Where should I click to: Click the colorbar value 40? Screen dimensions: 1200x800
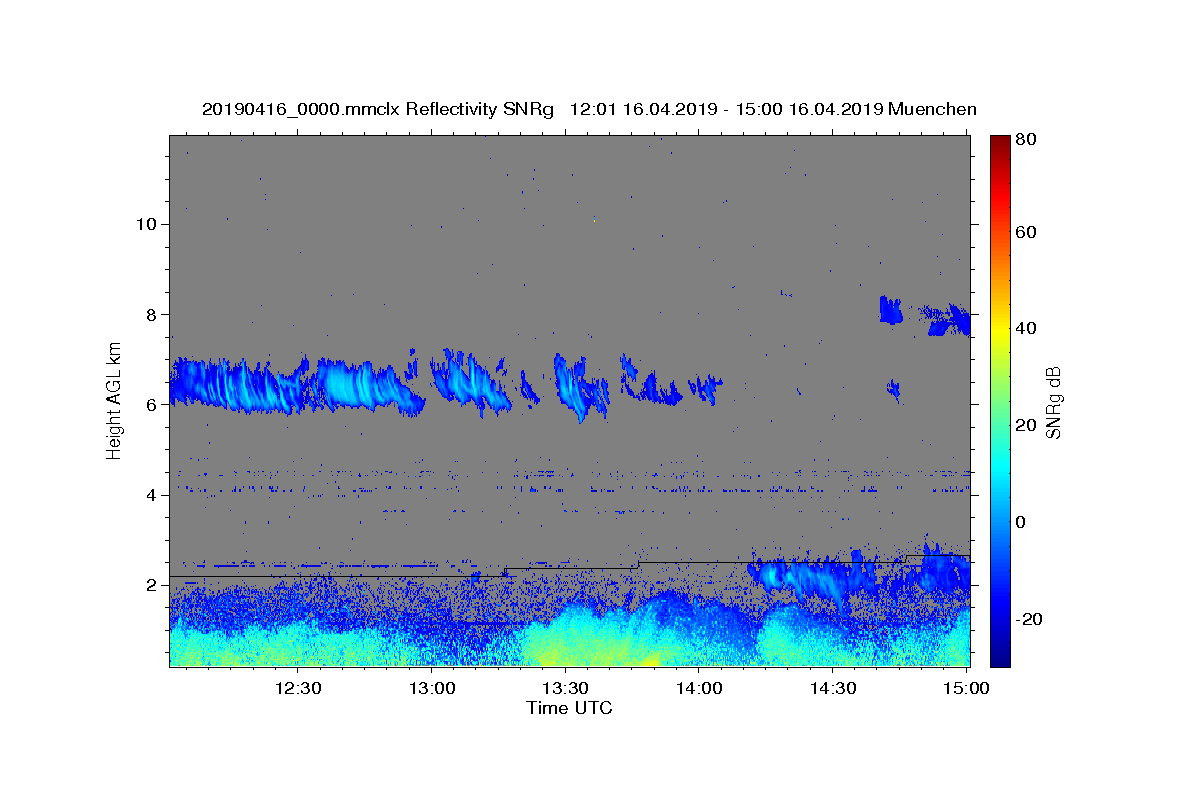[x=1026, y=328]
